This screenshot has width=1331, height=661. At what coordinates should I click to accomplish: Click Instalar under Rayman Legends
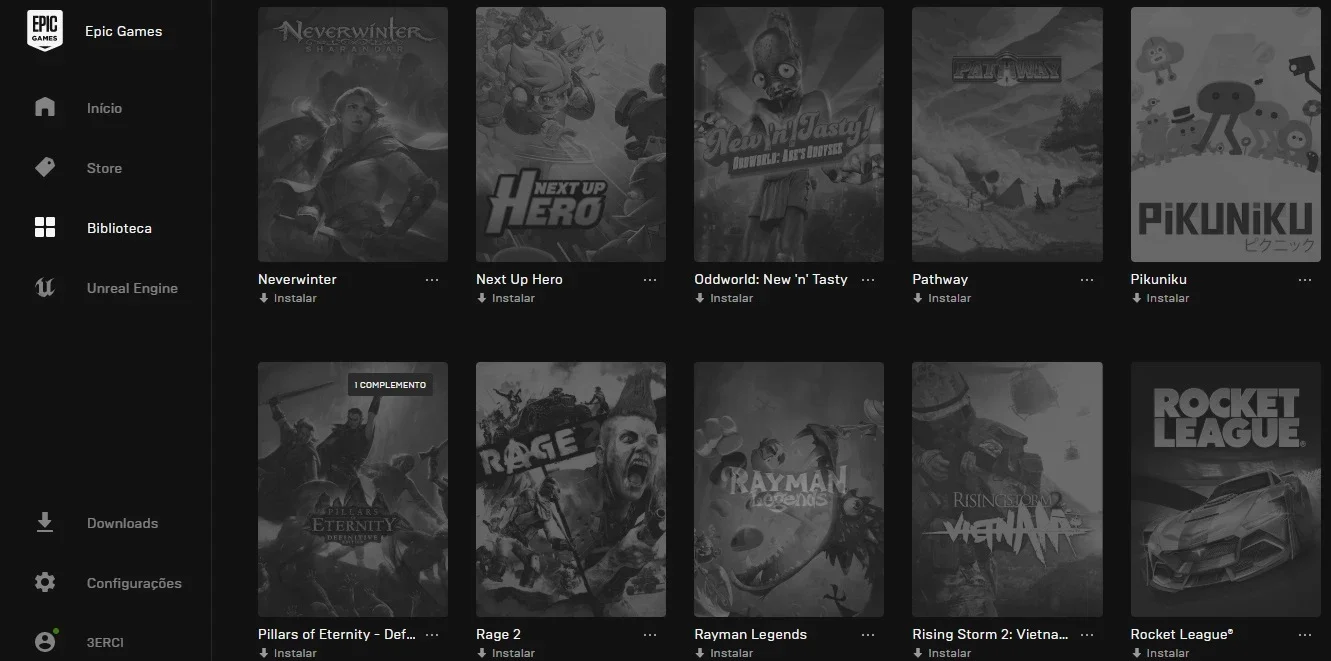pos(723,653)
